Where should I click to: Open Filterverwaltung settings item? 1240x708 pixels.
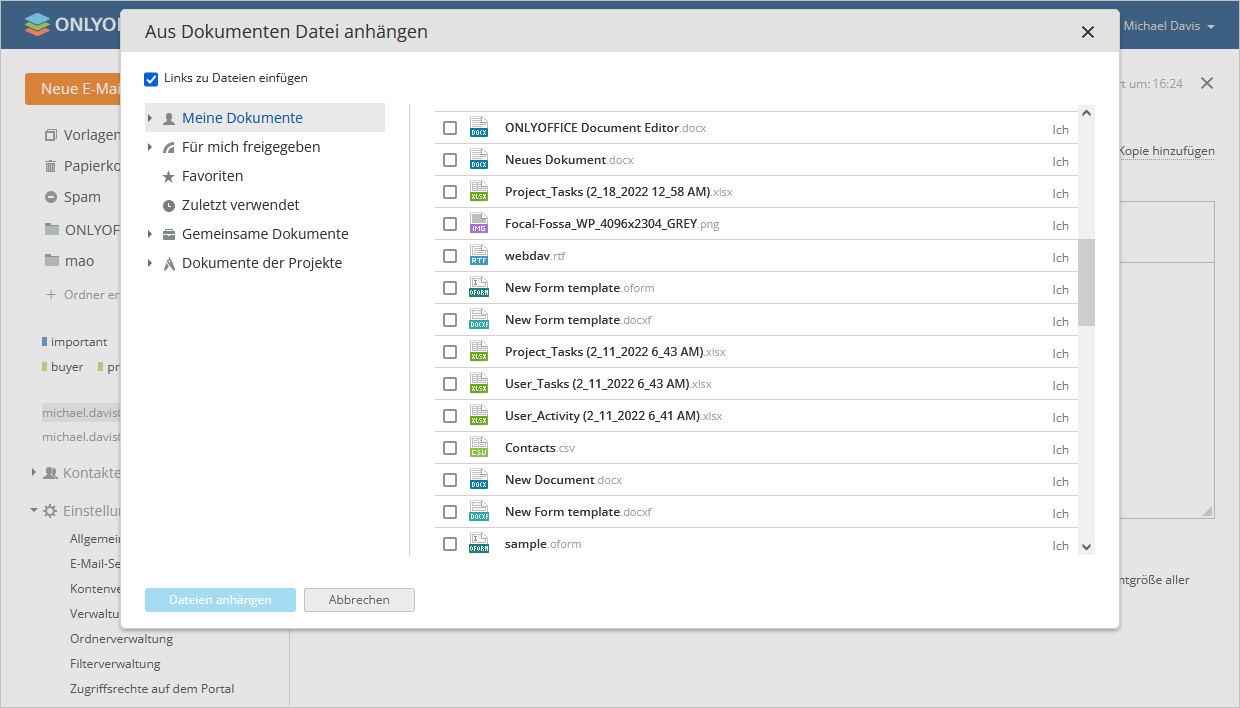[115, 664]
